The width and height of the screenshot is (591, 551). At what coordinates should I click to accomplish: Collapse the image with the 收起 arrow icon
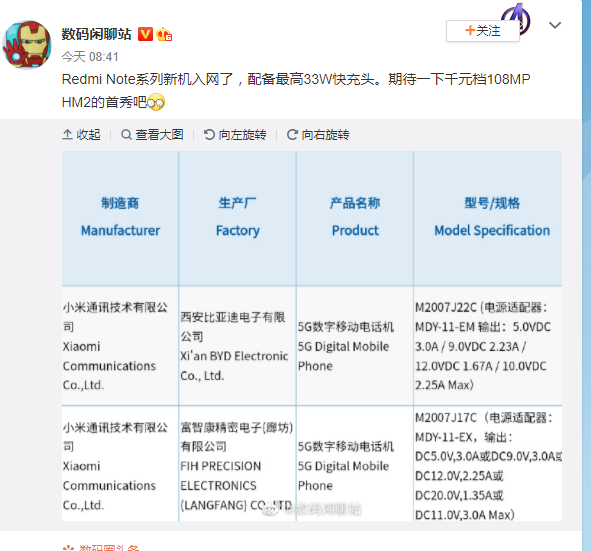click(x=67, y=134)
